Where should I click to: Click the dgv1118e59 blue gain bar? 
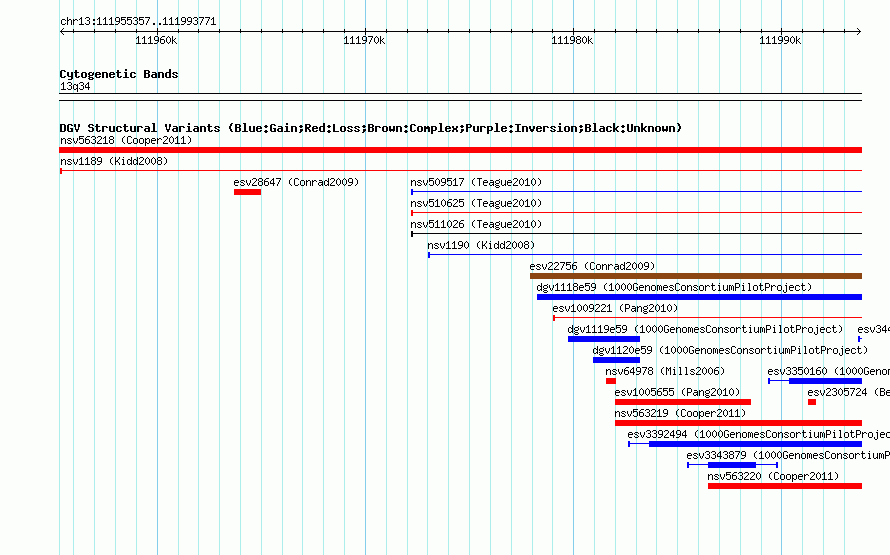pyautogui.click(x=699, y=297)
